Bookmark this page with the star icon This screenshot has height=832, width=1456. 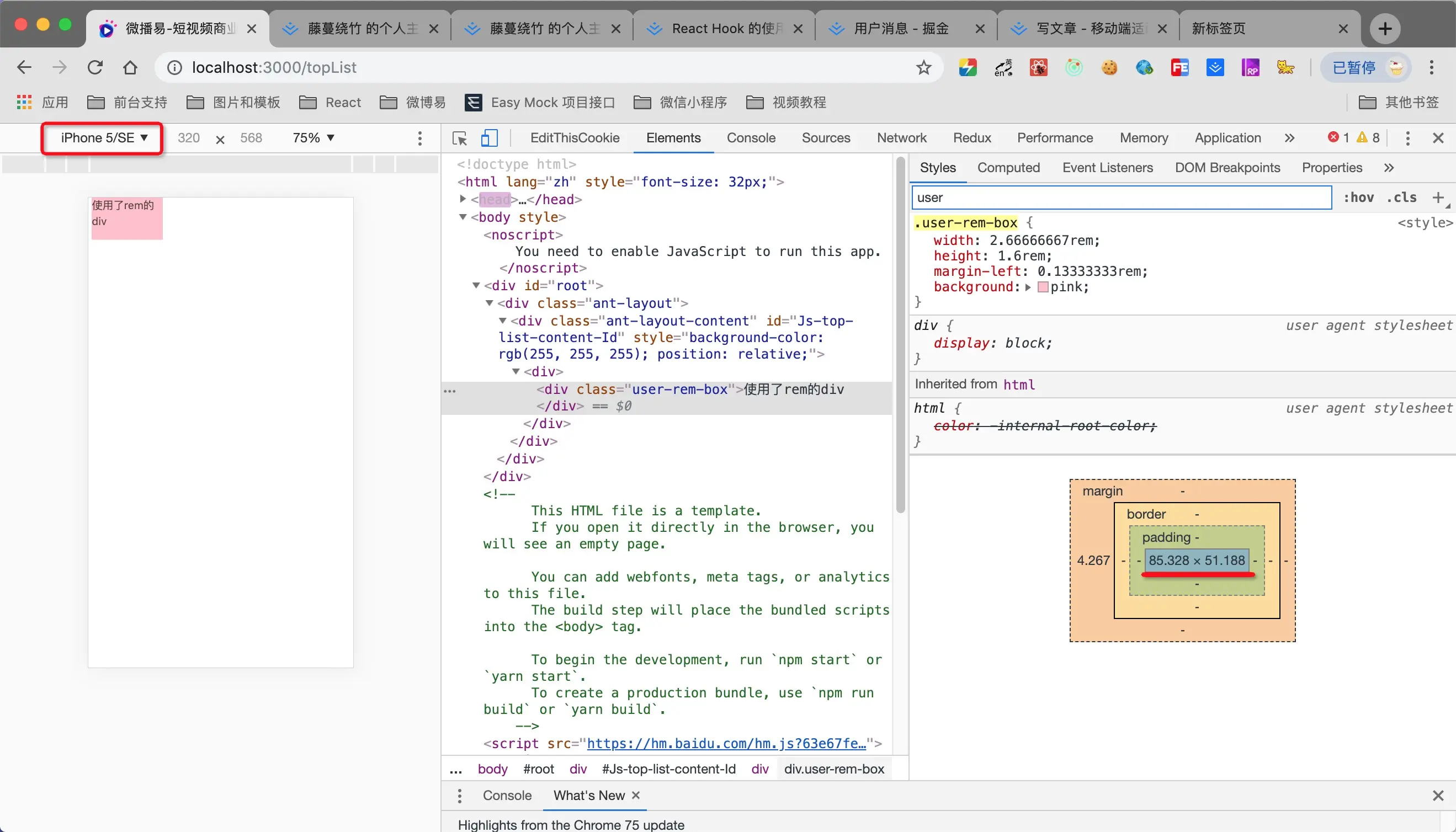click(923, 68)
